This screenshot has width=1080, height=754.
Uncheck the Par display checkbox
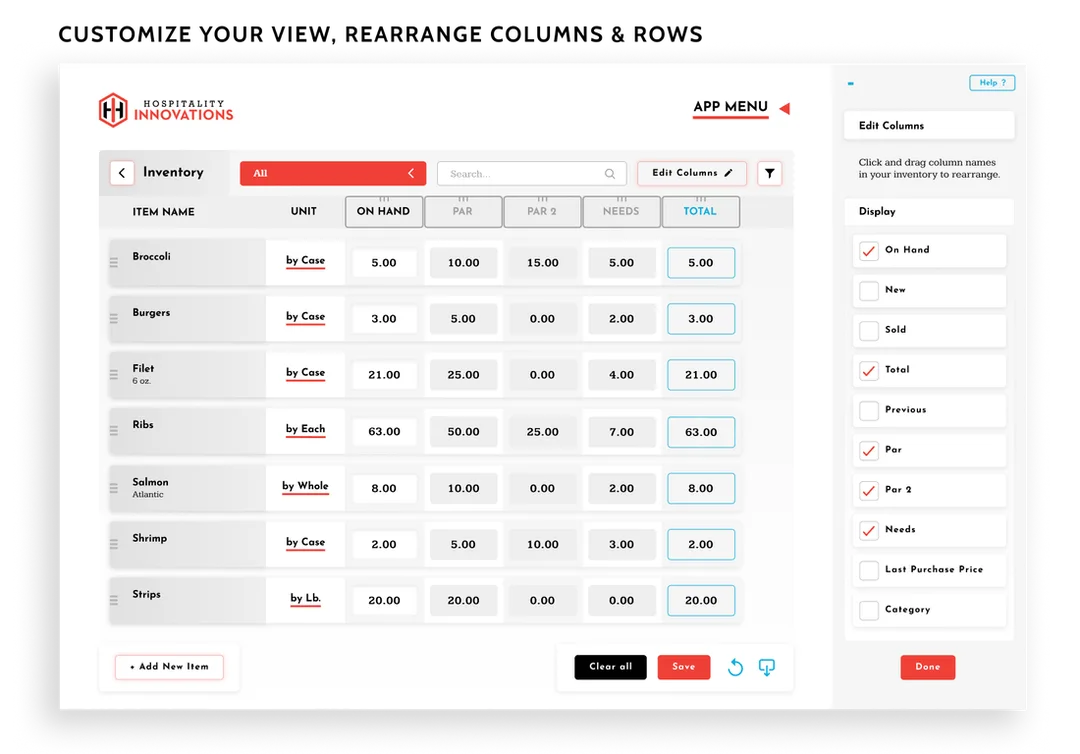click(x=869, y=450)
